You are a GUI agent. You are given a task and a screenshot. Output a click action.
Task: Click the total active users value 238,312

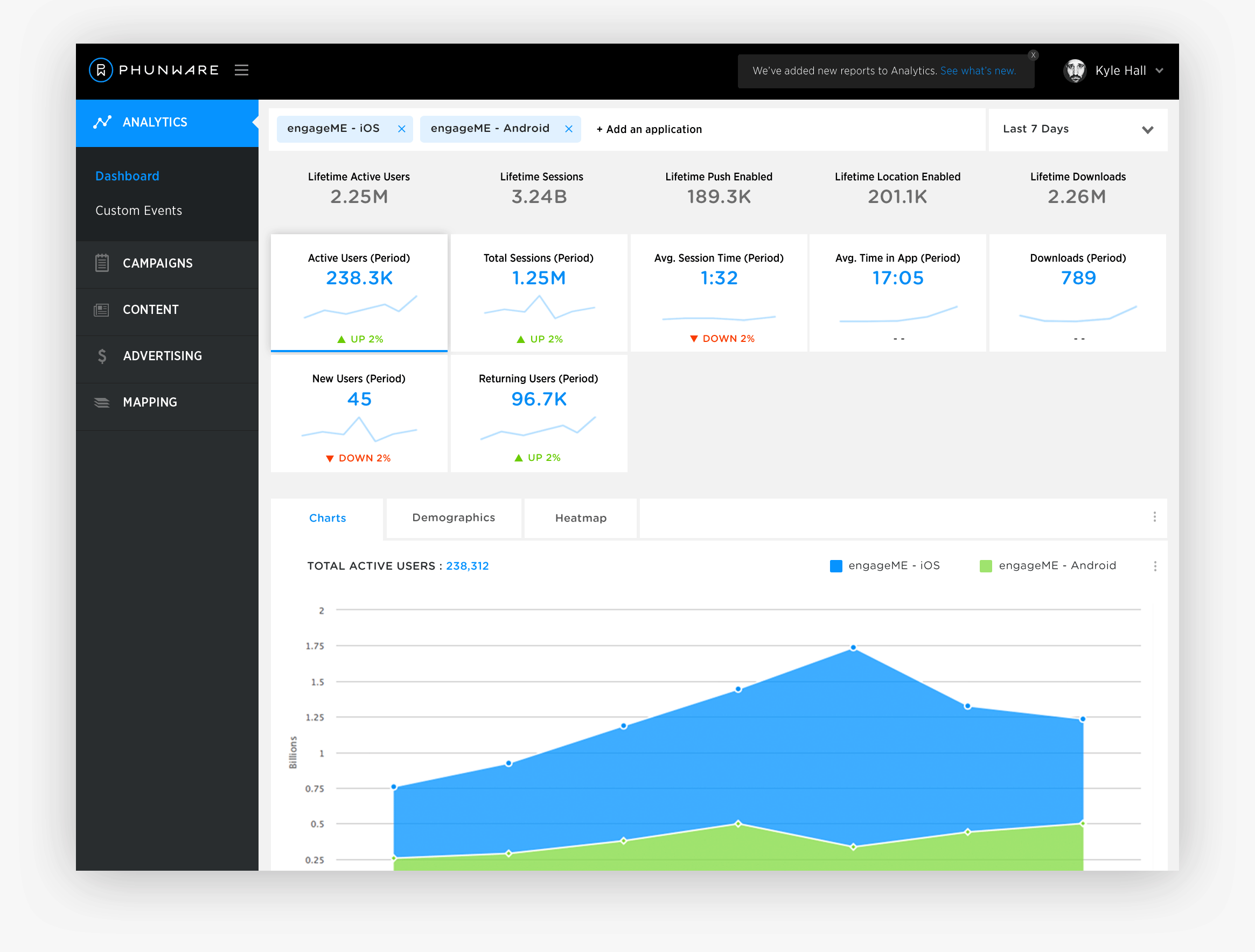[x=468, y=565]
